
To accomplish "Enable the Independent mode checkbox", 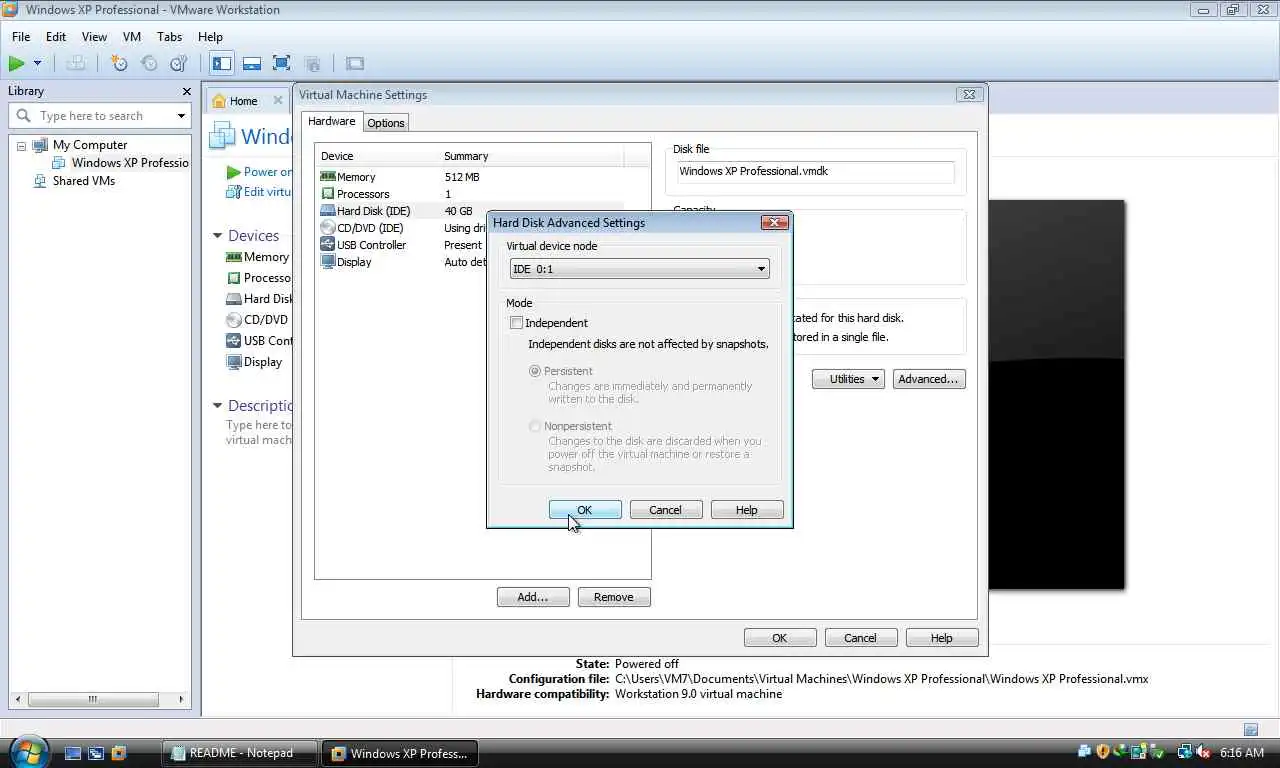I will (x=517, y=323).
